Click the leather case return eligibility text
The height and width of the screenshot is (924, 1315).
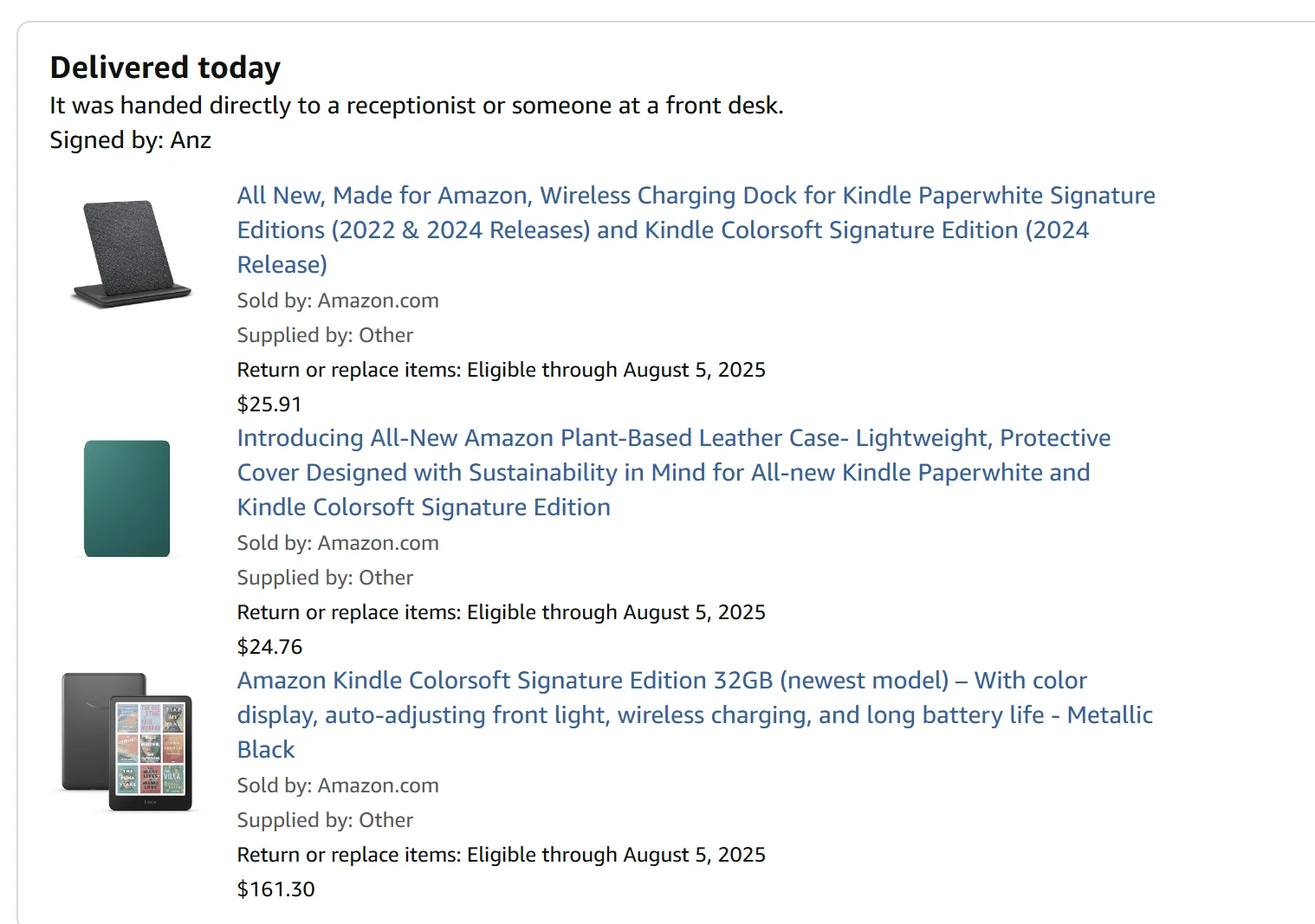coord(502,612)
